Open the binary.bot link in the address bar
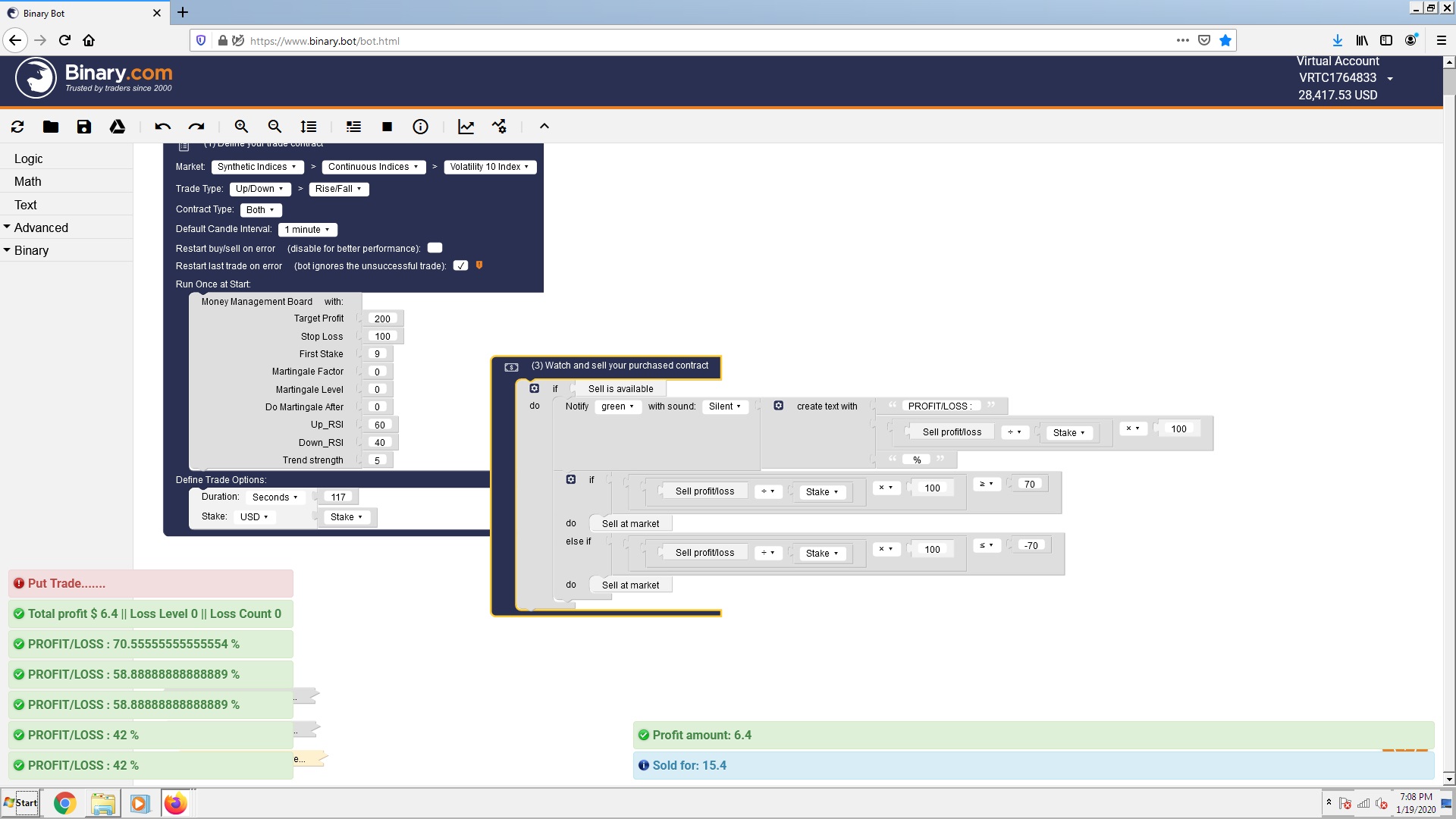1456x819 pixels. (326, 41)
